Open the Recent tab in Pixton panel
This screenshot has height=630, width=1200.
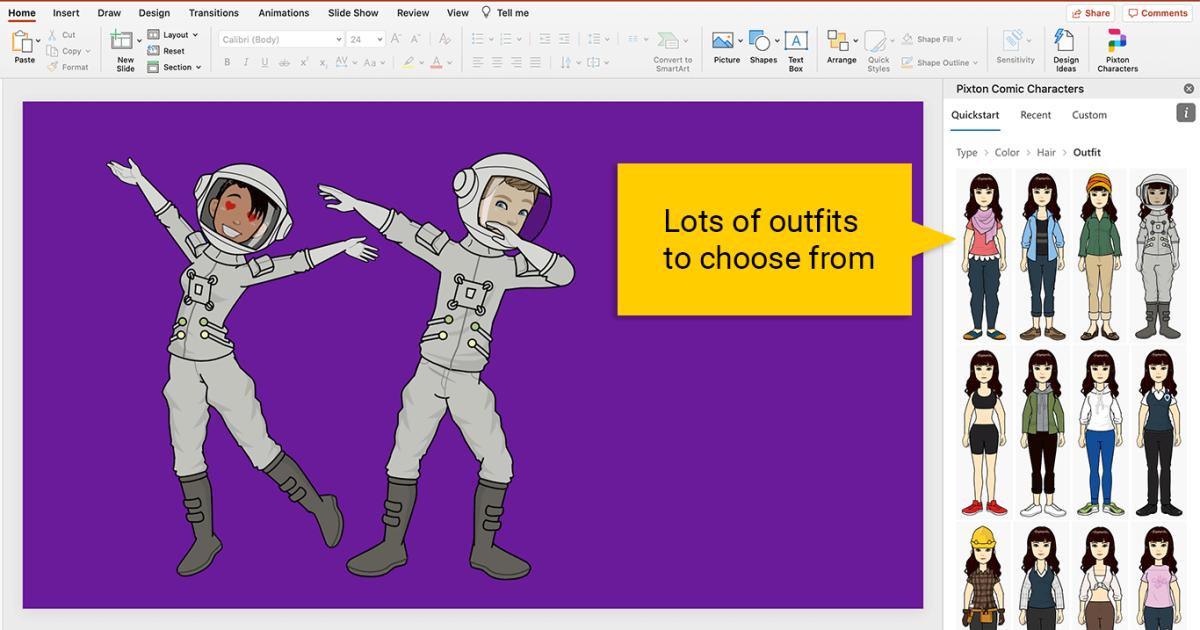tap(1035, 114)
